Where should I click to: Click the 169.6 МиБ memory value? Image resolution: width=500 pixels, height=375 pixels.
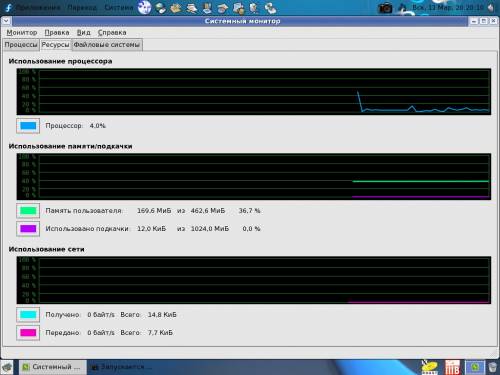(154, 211)
